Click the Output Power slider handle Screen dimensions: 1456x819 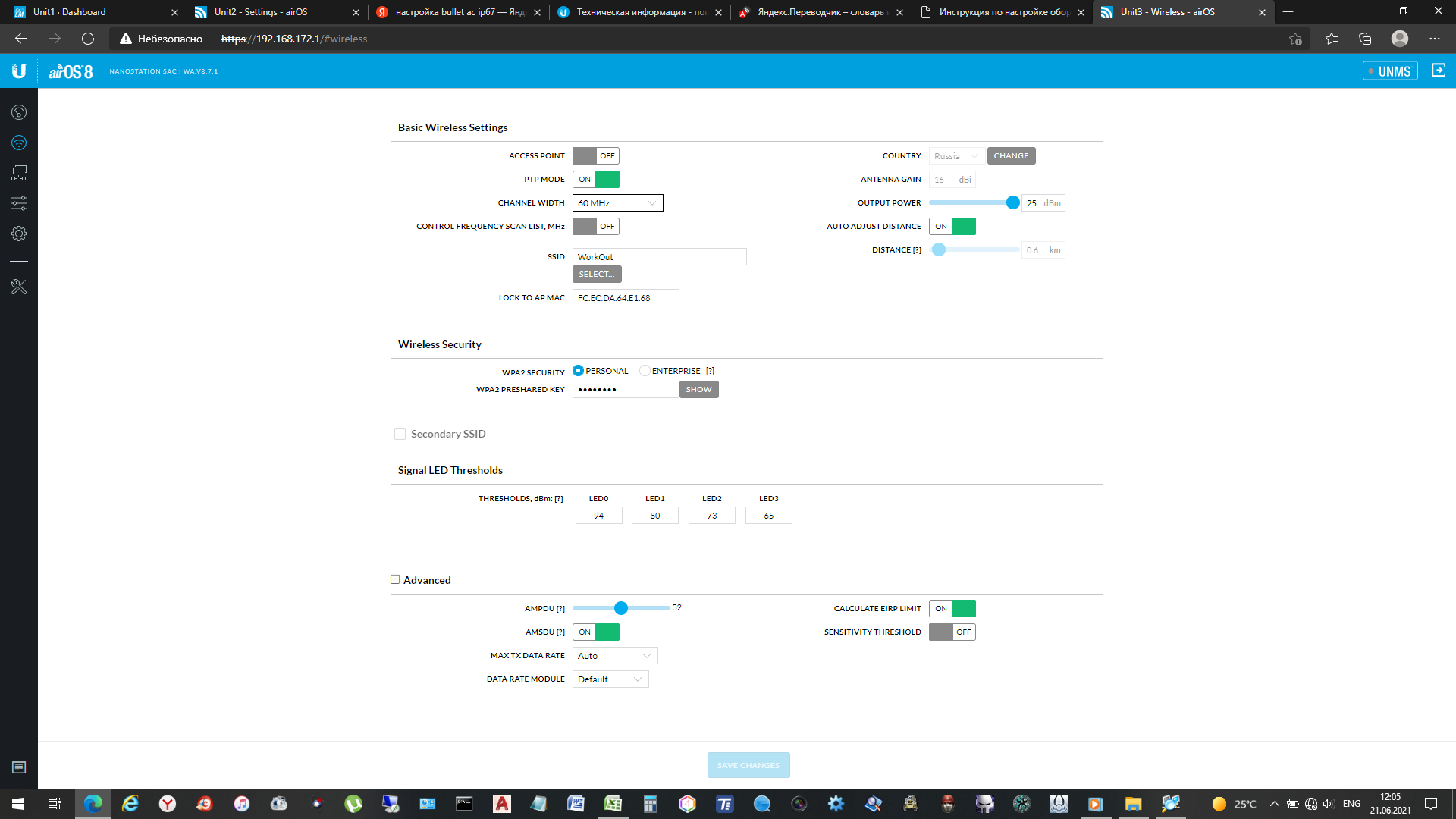pos(1012,203)
